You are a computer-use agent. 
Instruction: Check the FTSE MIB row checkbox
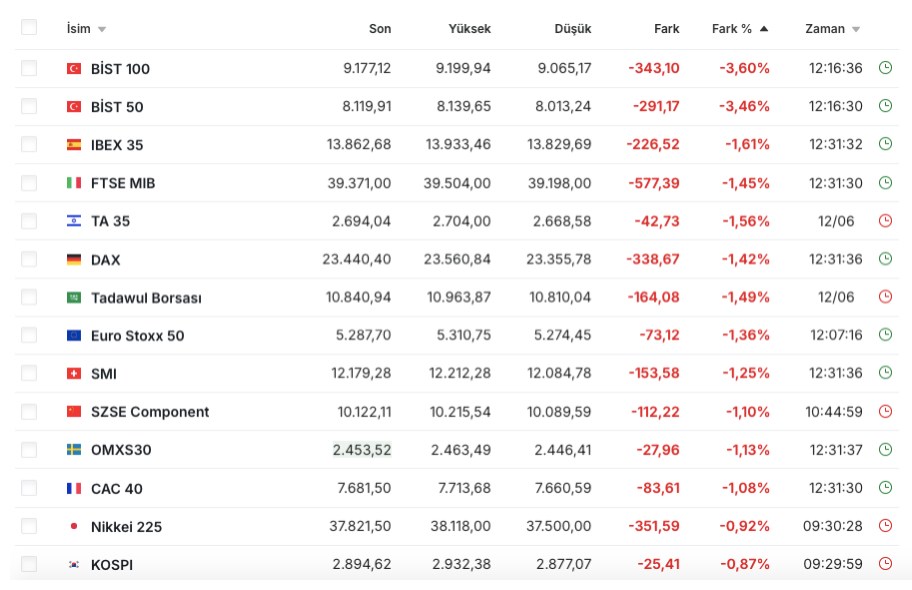(28, 183)
